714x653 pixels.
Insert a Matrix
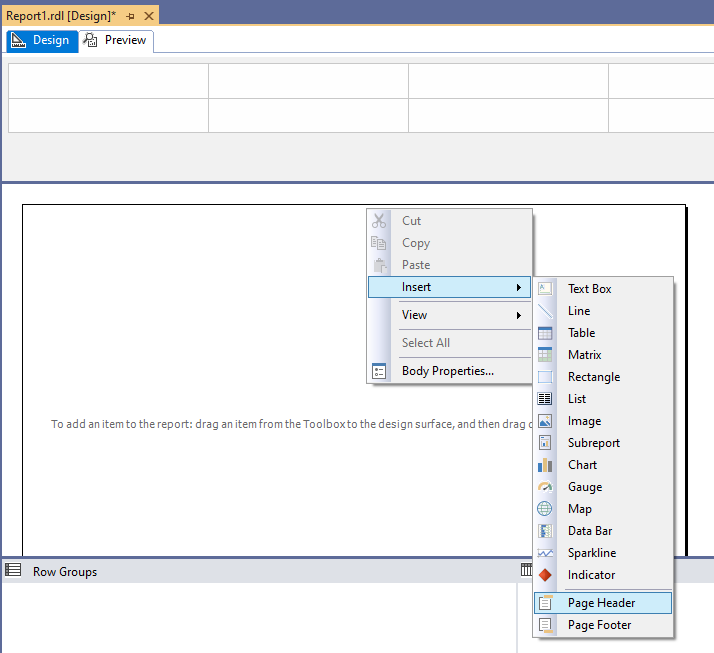(603, 355)
